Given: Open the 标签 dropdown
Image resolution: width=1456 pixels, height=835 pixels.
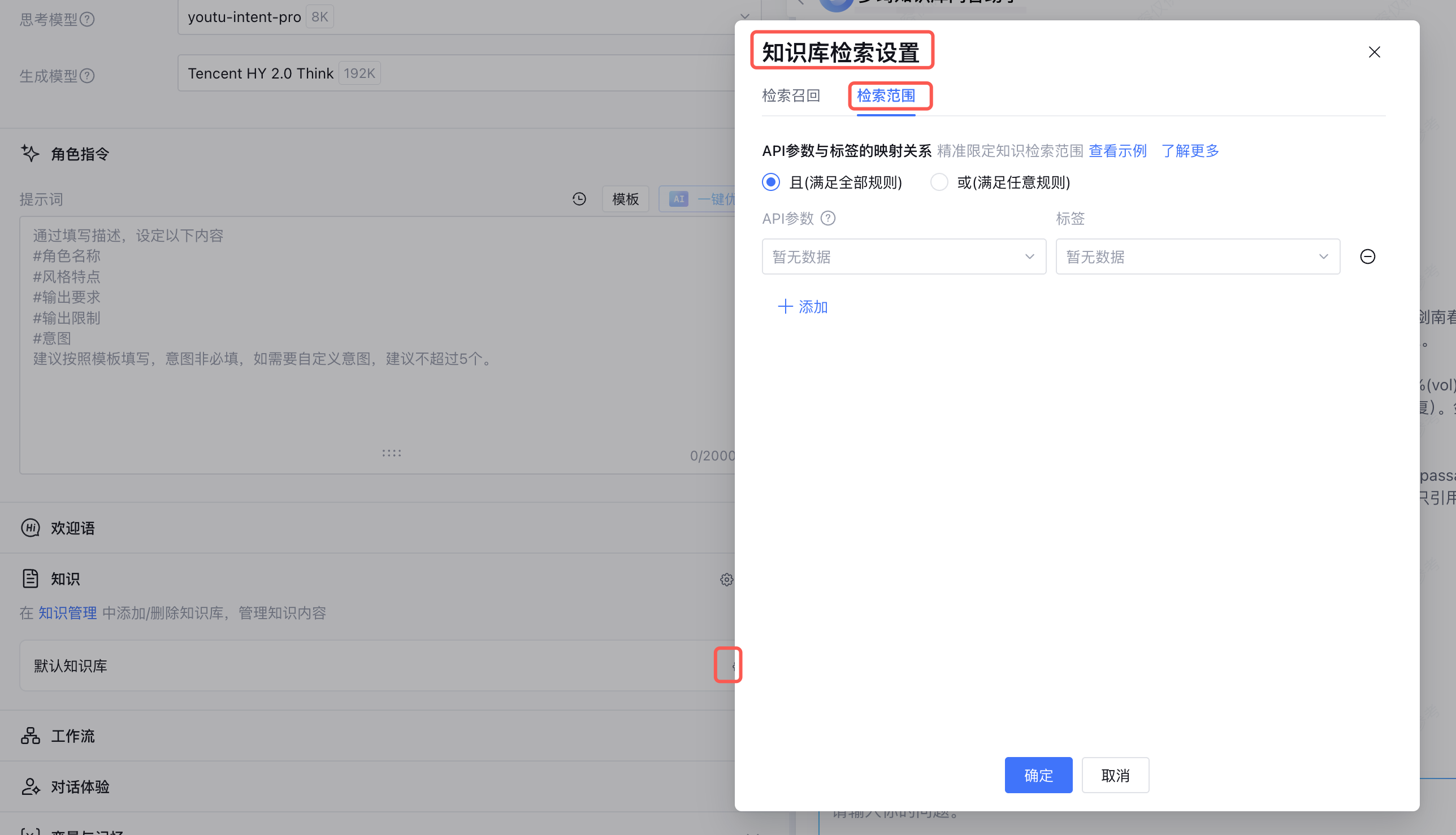Looking at the screenshot, I should tap(1197, 256).
